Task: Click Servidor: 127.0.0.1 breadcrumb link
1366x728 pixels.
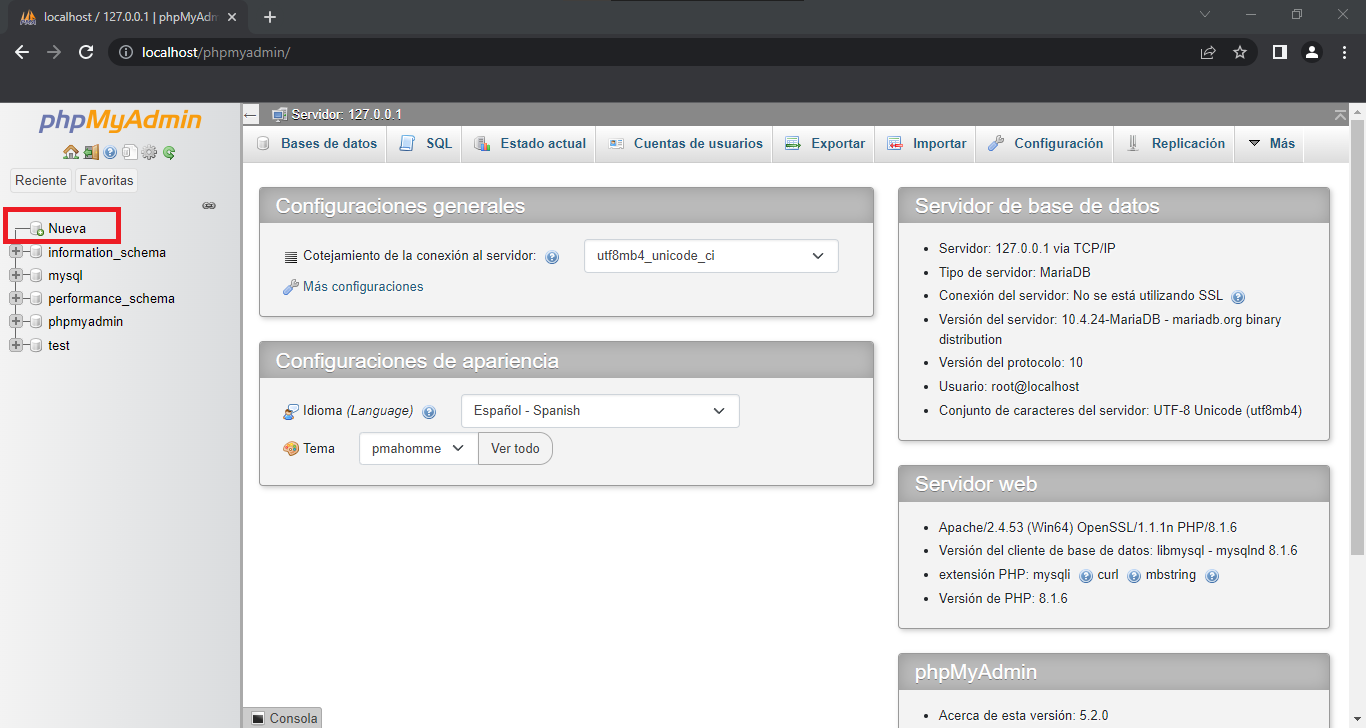Action: [346, 115]
